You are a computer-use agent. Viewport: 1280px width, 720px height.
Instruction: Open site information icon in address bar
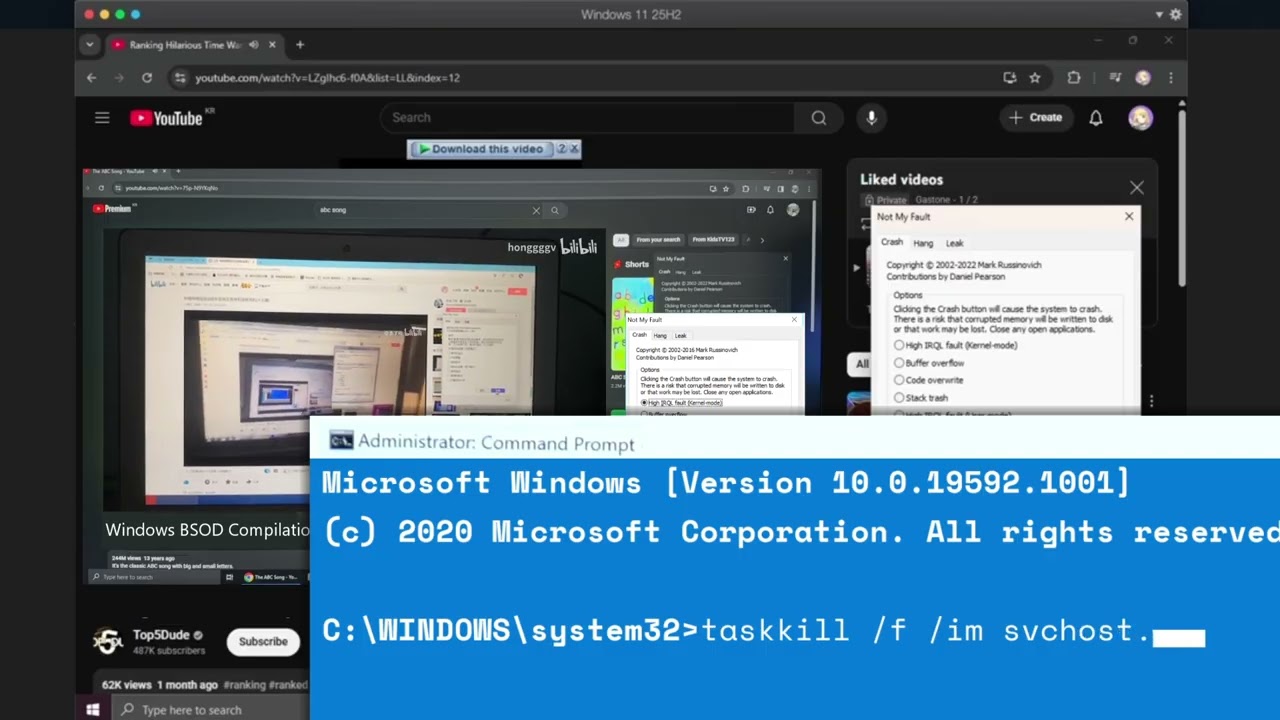pos(179,78)
